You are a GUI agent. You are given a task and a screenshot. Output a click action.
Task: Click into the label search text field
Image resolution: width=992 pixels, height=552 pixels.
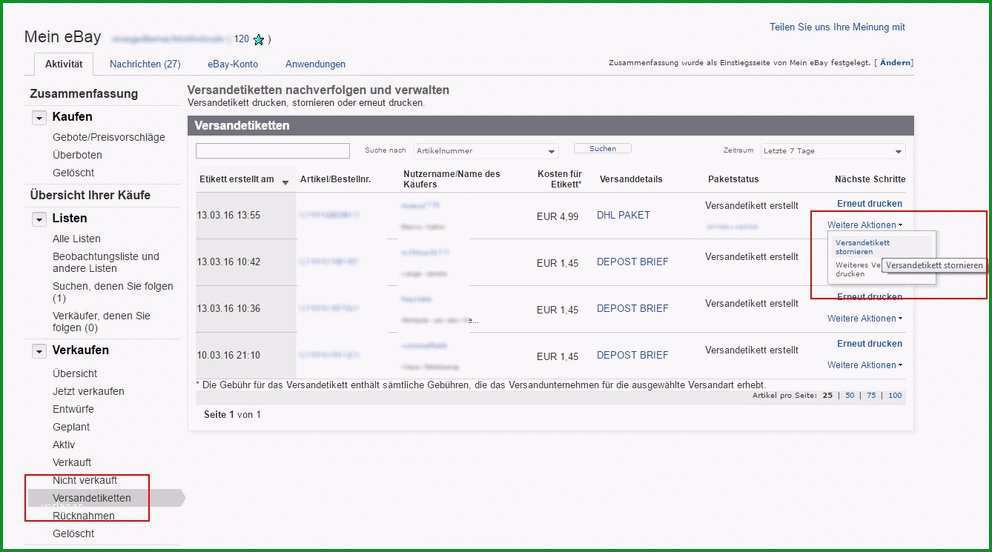point(273,150)
